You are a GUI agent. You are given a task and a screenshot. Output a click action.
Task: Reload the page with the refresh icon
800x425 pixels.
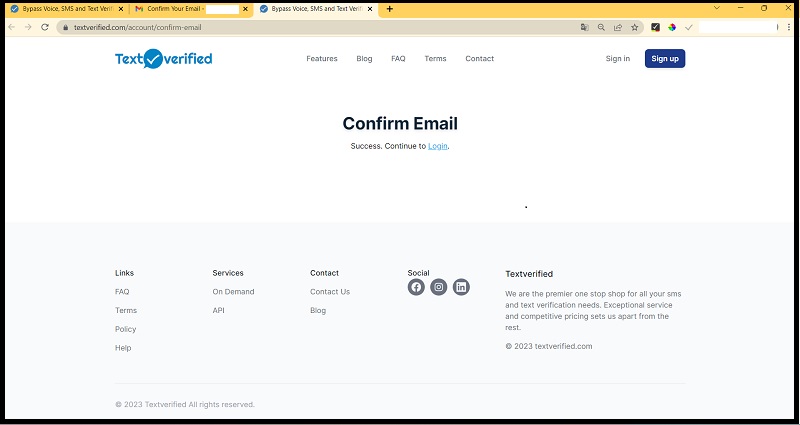pos(45,27)
